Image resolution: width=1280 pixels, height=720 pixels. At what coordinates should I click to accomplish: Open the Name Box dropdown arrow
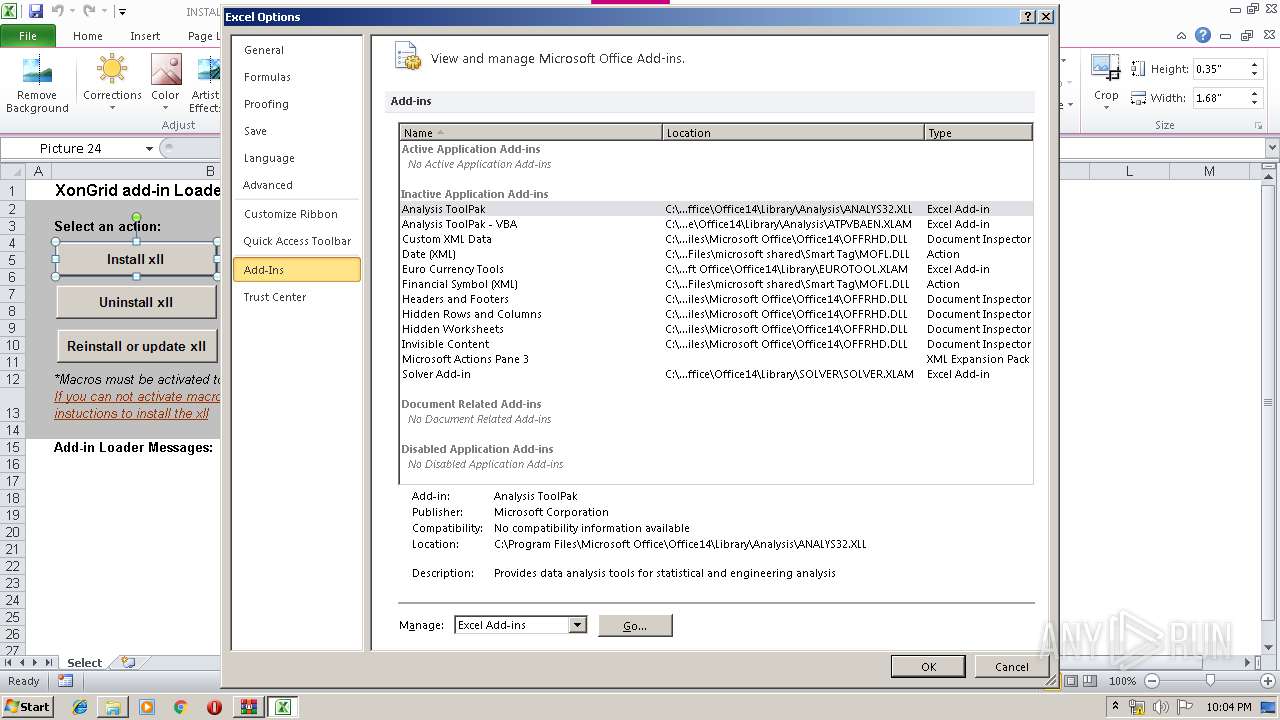click(x=149, y=149)
